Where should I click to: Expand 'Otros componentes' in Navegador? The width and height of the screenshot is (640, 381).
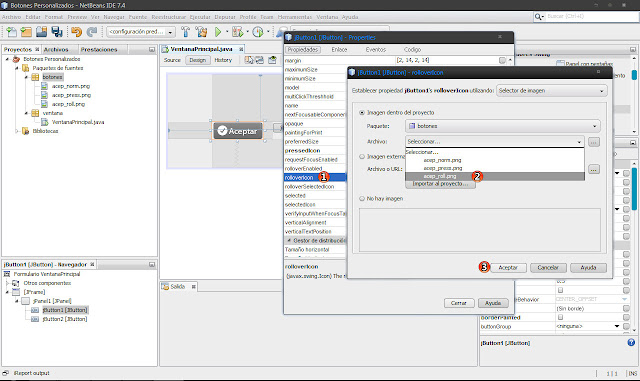point(7,283)
